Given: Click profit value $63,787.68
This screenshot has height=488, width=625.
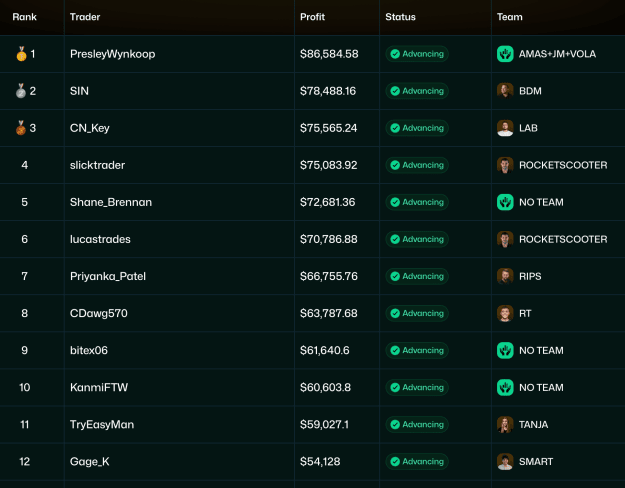Looking at the screenshot, I should (329, 313).
